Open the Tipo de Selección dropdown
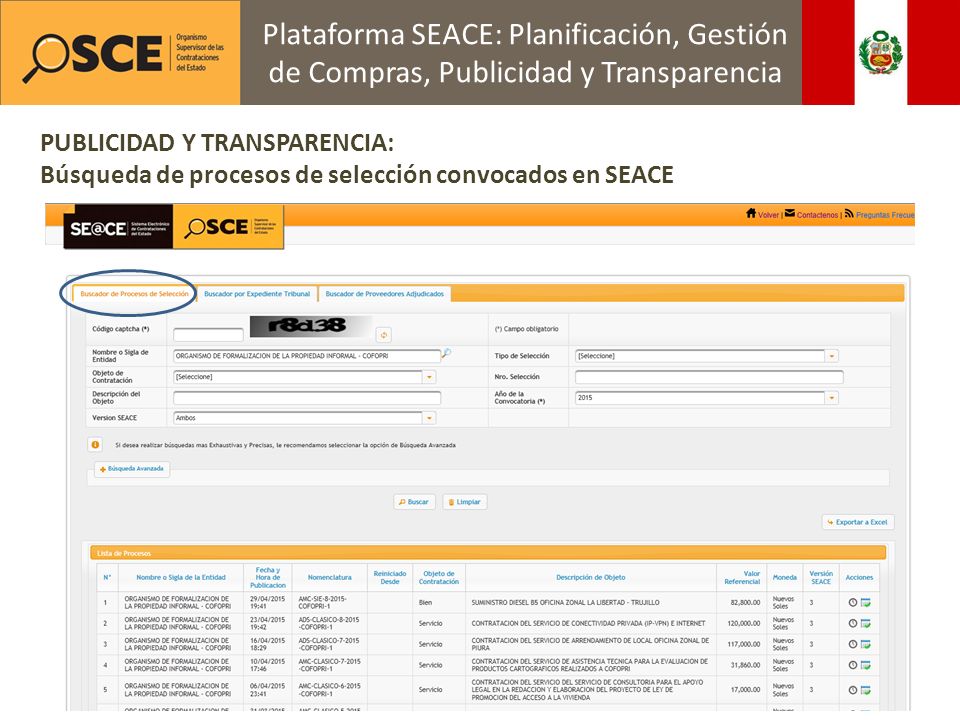 coord(831,356)
